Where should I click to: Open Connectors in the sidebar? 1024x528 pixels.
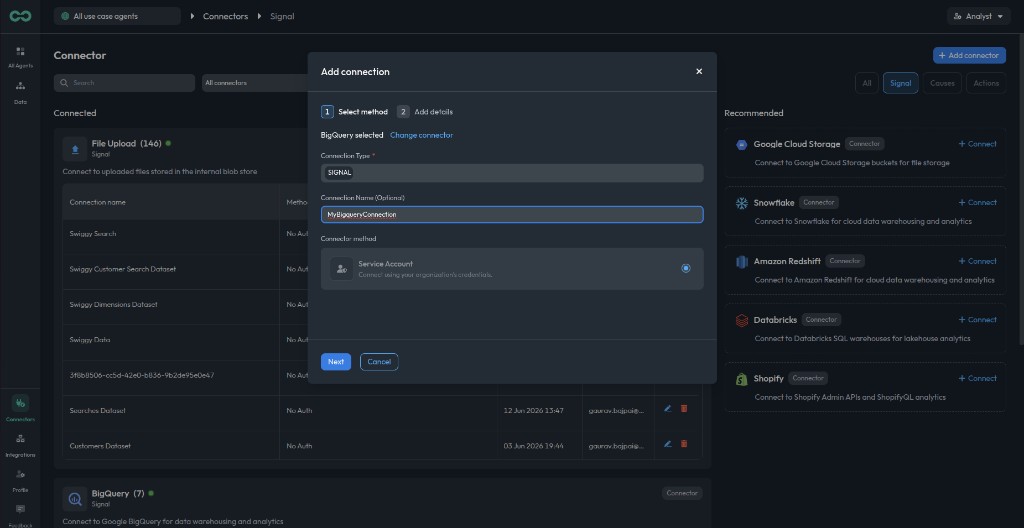[x=20, y=408]
